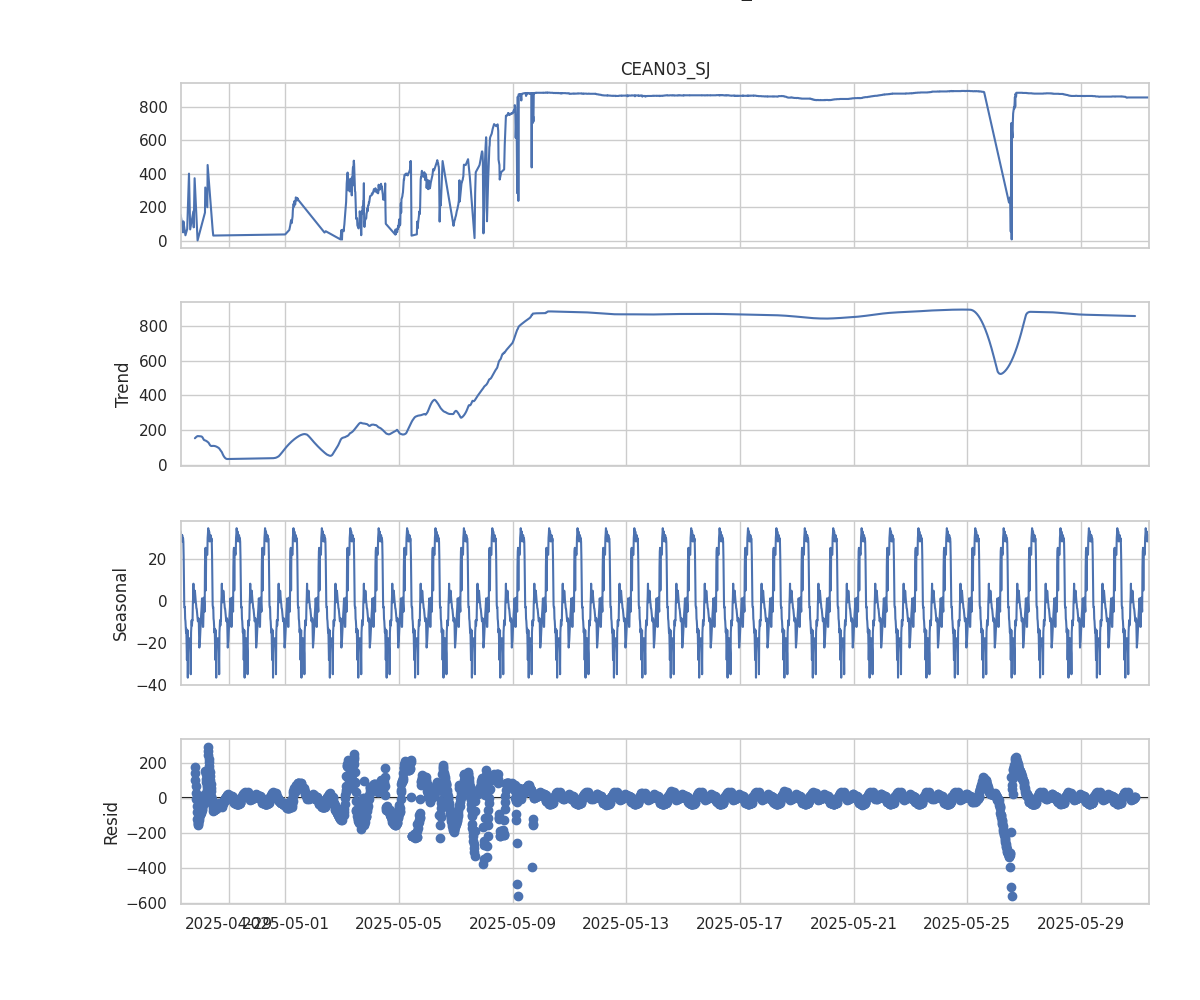Click the CEAN03_SJ chart title
Screen dimensions: 1200x1000
tap(665, 69)
